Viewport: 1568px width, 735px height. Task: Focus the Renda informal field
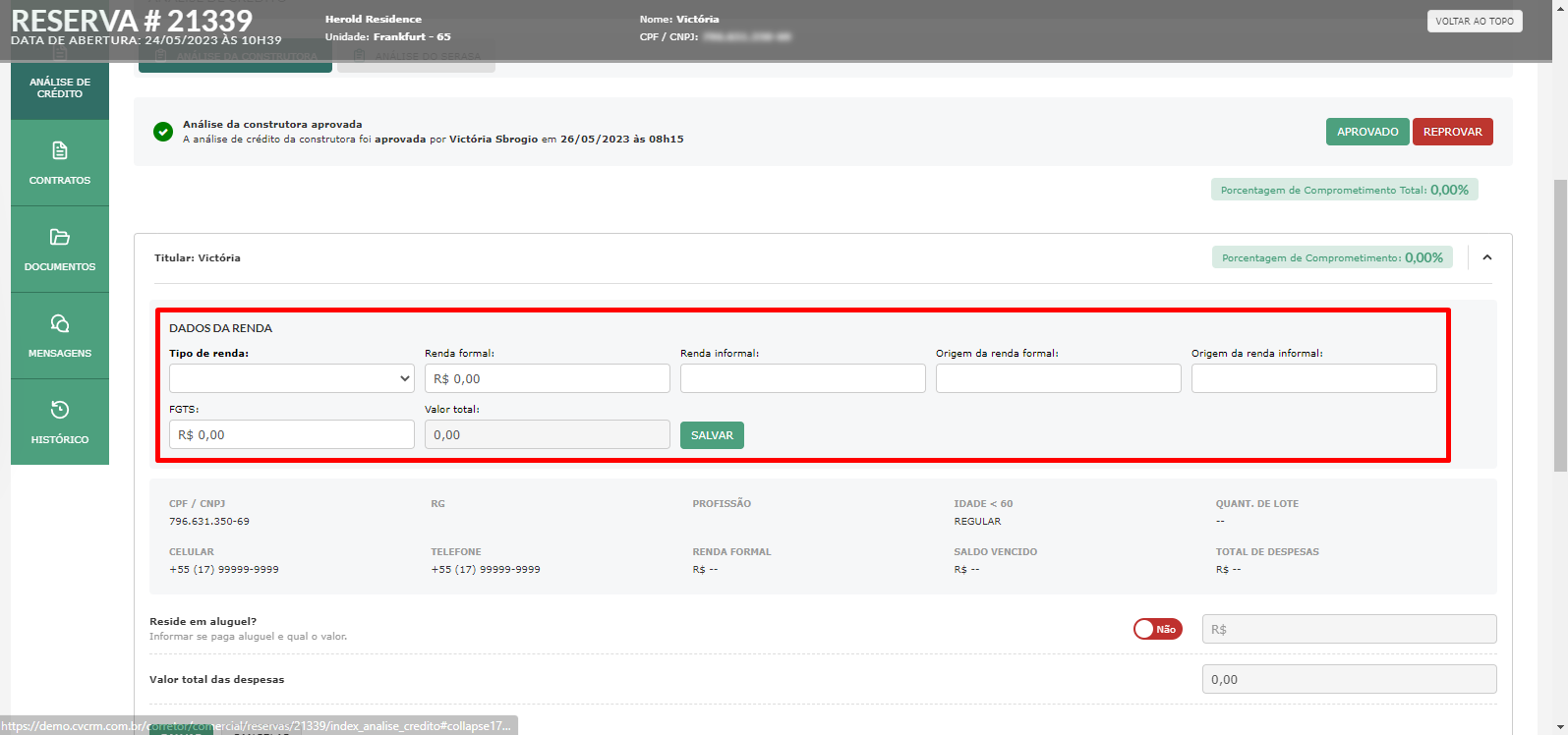point(803,378)
